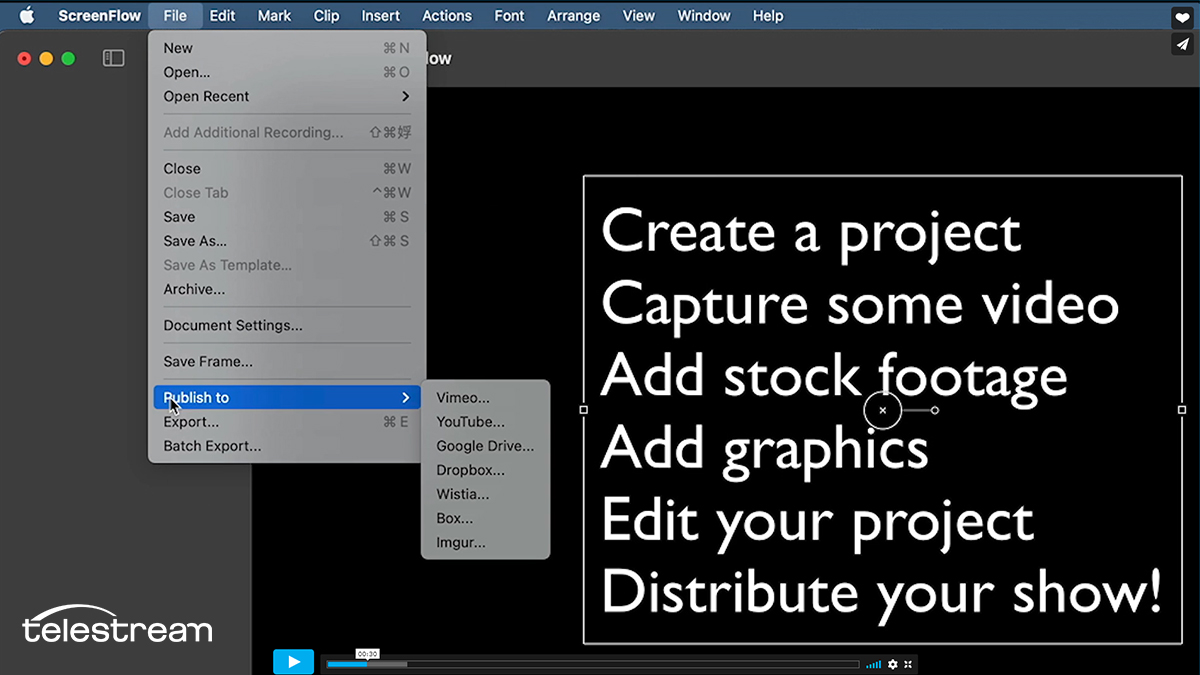1200x675 pixels.
Task: Choose Save As... in File menu
Action: point(287,240)
